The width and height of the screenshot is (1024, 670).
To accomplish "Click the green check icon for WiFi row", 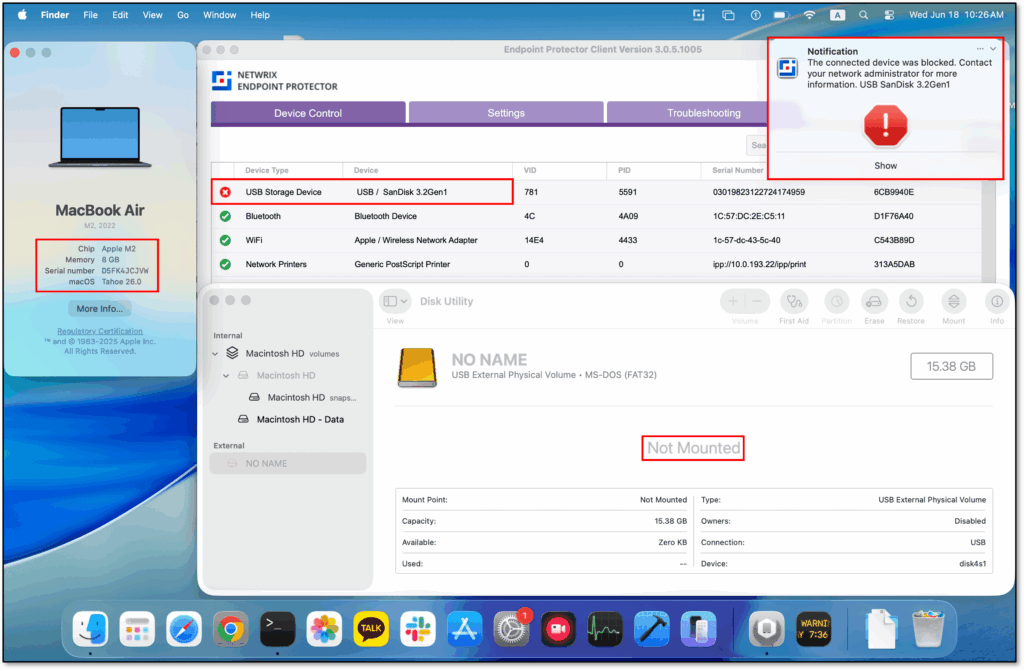I will pos(225,240).
